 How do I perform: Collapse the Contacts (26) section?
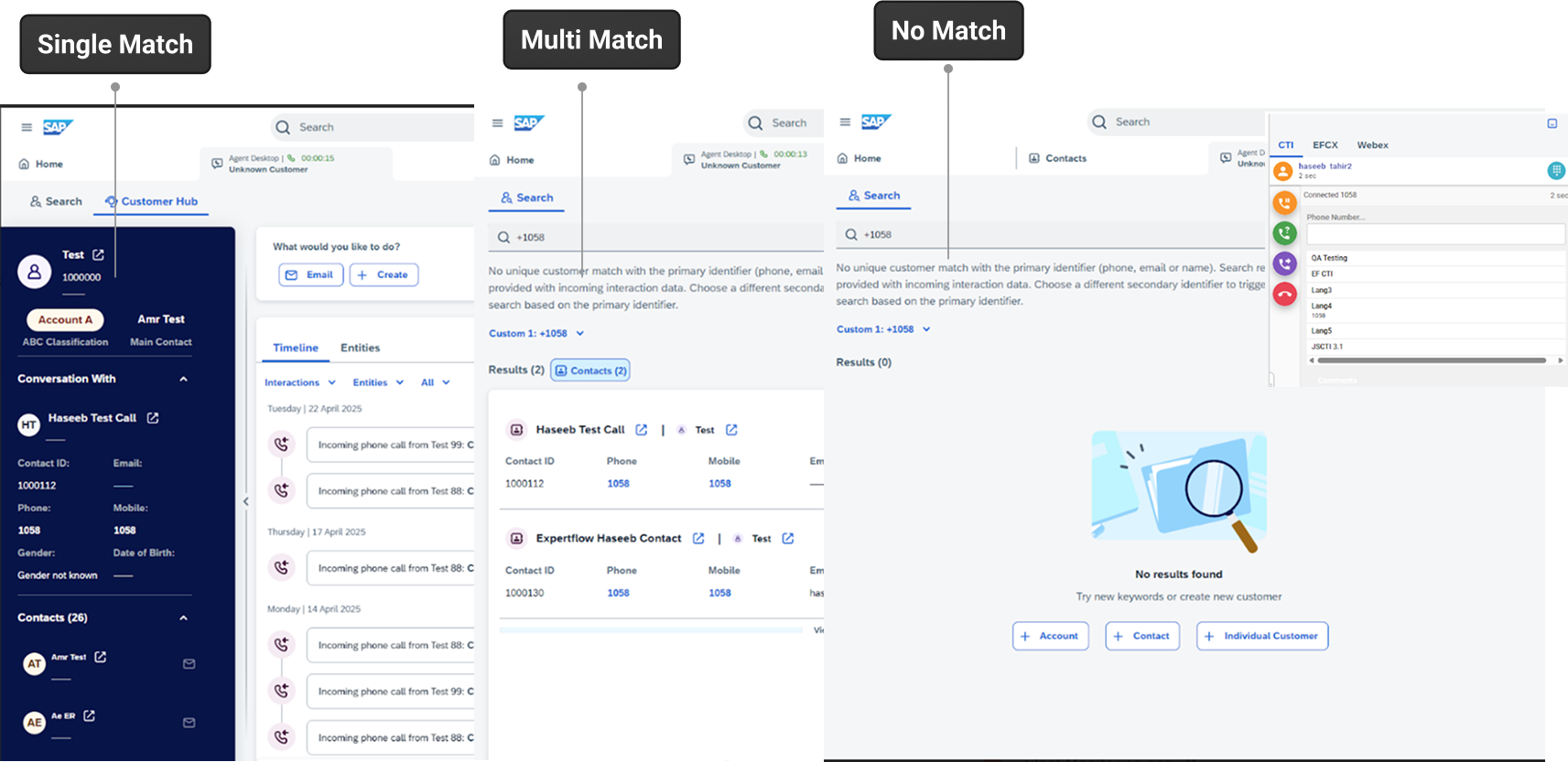click(x=183, y=618)
